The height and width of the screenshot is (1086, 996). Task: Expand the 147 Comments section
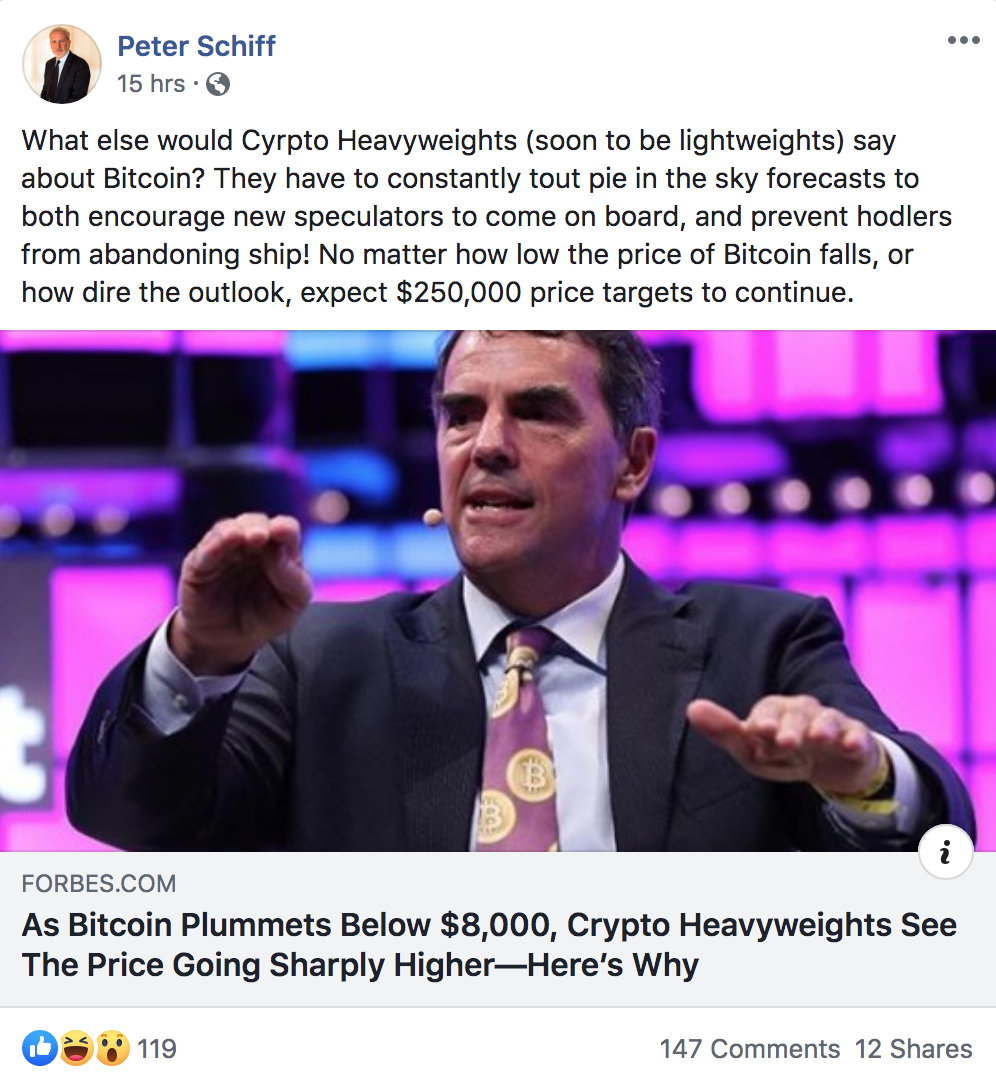tap(749, 1049)
